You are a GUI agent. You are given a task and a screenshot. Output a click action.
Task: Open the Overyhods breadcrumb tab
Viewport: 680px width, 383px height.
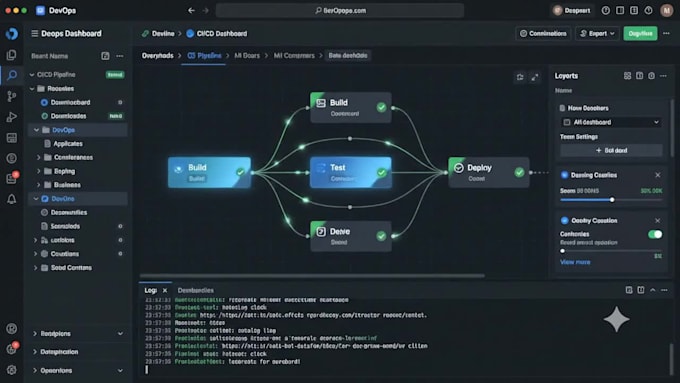coord(157,56)
